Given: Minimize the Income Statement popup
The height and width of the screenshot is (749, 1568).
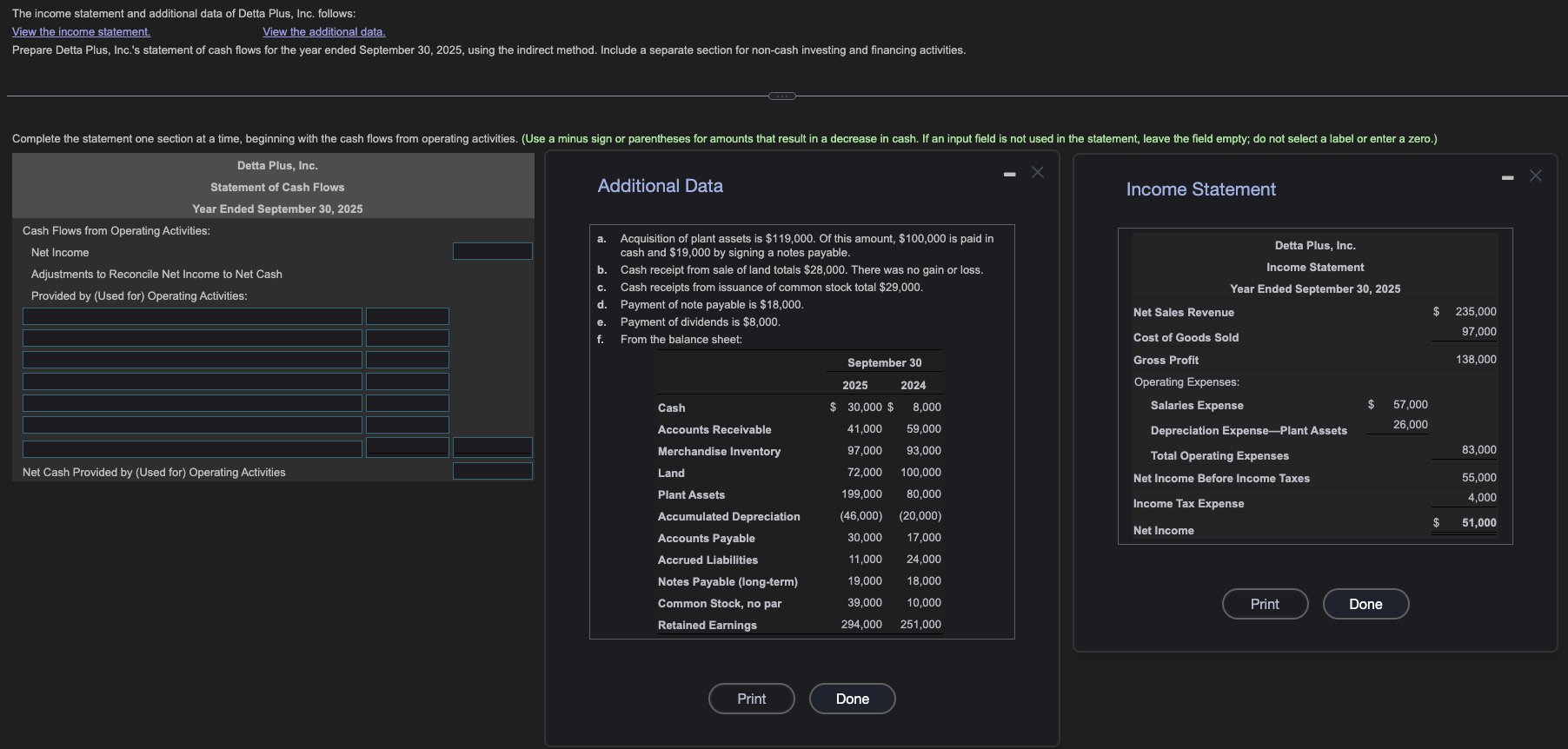Looking at the screenshot, I should tap(1508, 177).
